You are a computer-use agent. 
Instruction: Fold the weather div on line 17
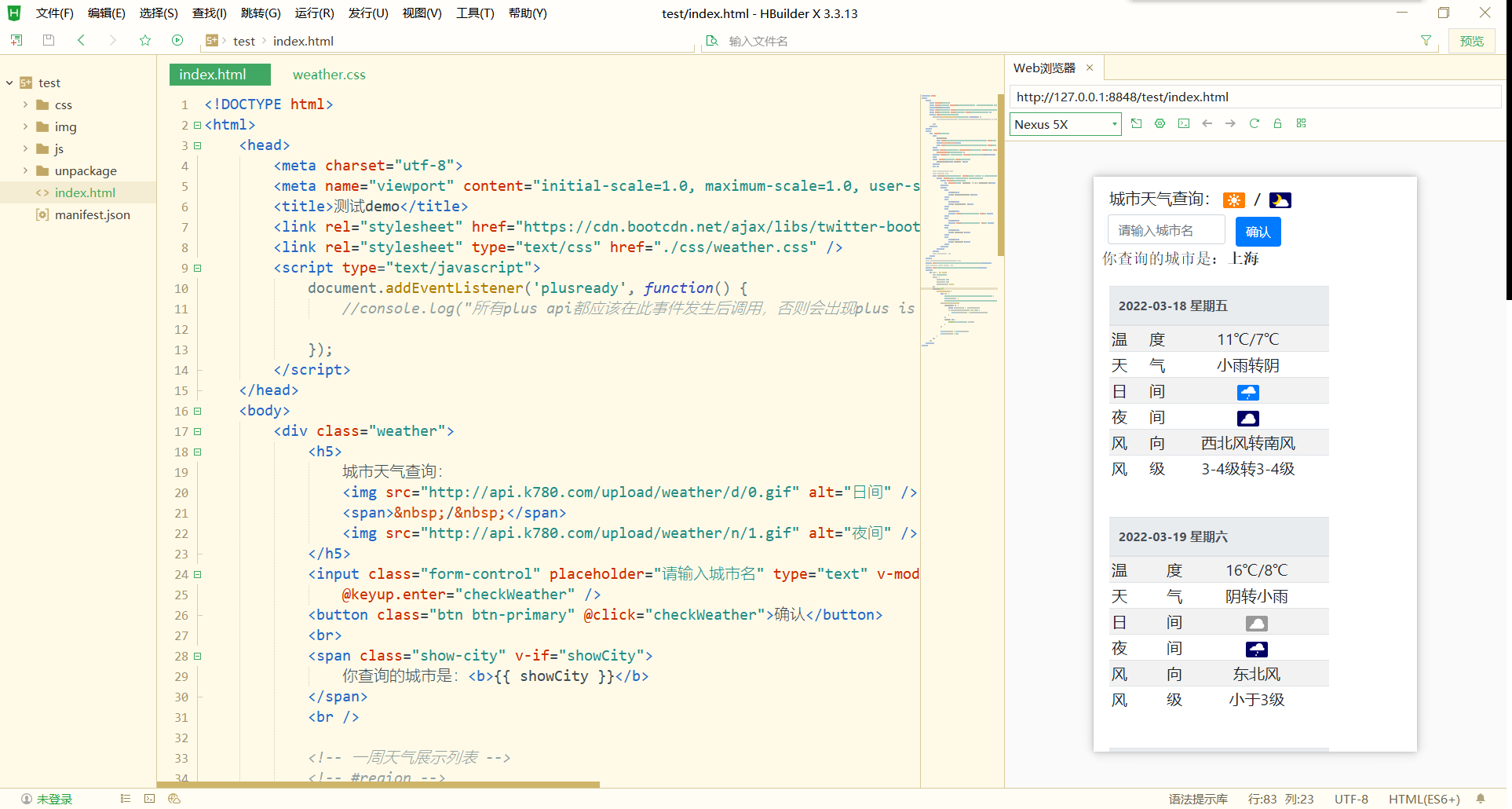(x=197, y=431)
